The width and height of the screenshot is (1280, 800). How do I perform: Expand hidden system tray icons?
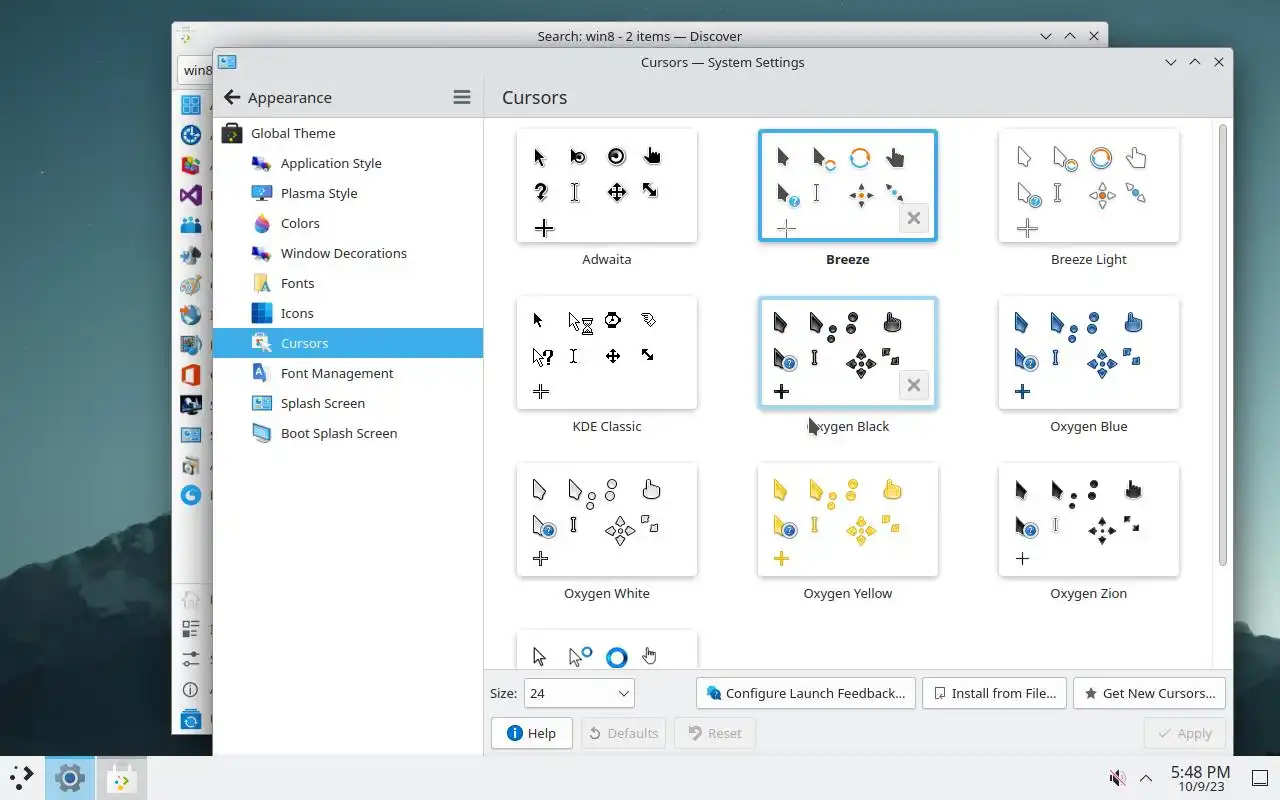click(x=1146, y=777)
